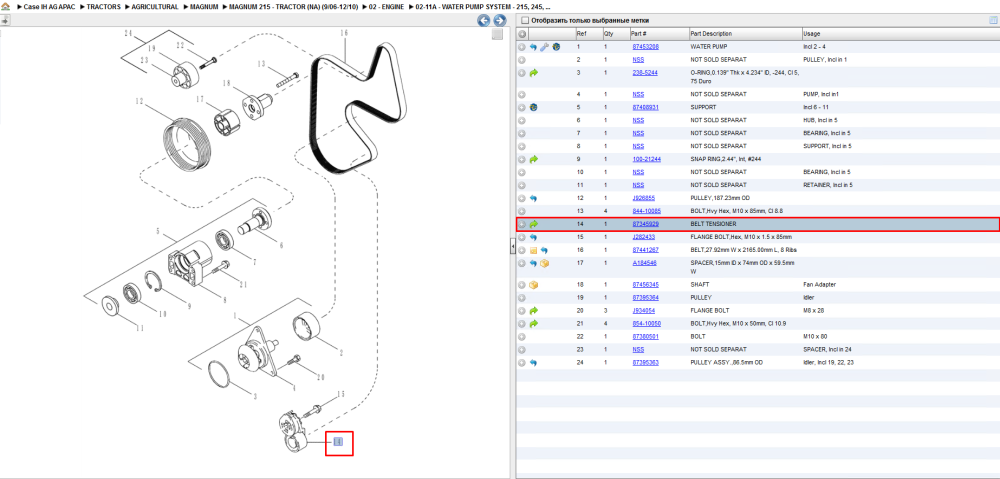This screenshot has width=1000, height=479.
Task: Click the globe icon on WATER PUMP row
Action: pyautogui.click(x=556, y=47)
